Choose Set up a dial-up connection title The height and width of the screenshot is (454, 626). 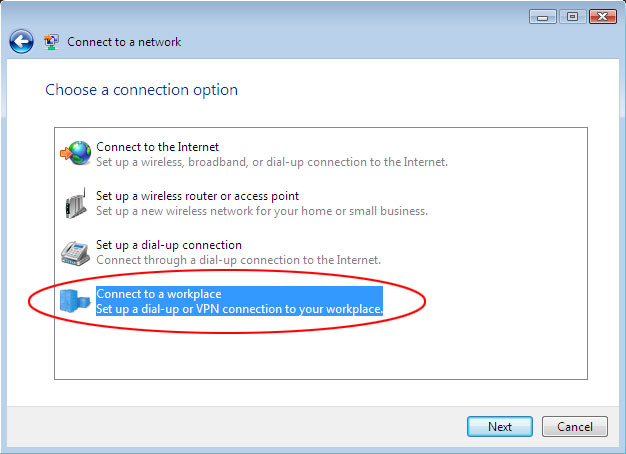168,245
